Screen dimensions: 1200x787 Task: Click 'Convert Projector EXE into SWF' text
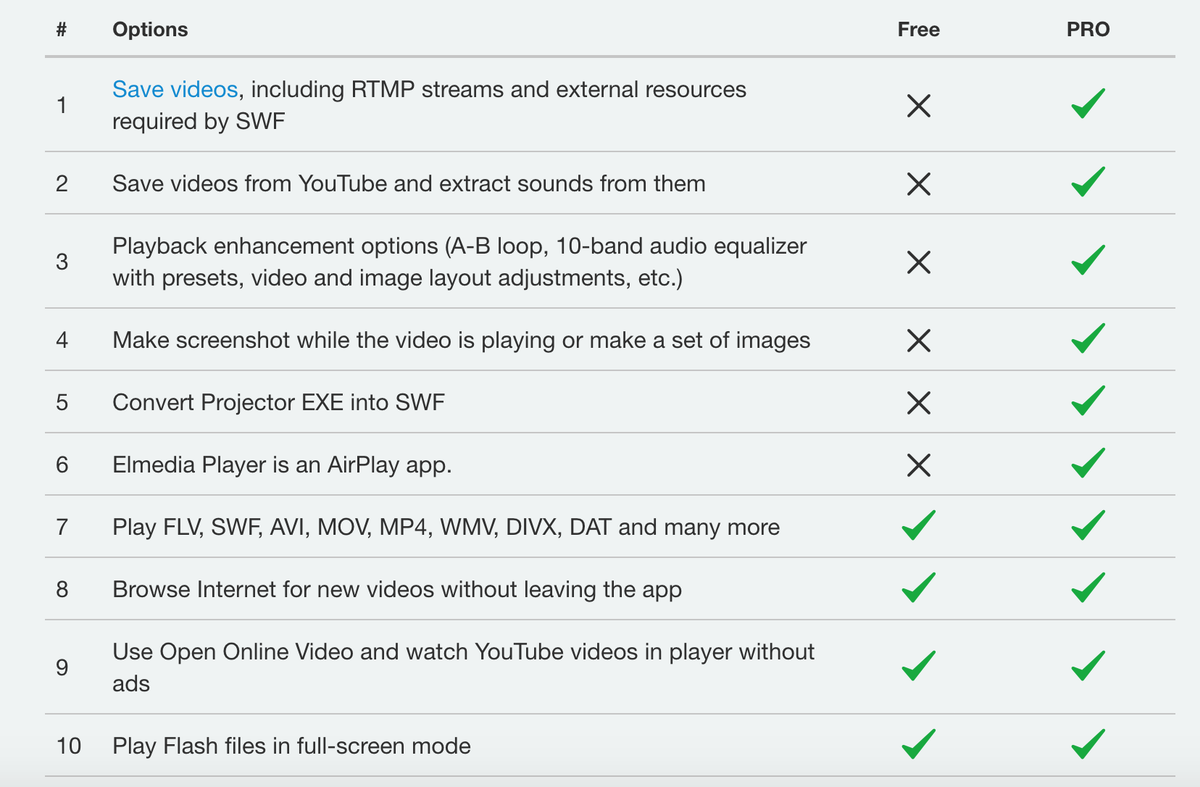point(278,402)
